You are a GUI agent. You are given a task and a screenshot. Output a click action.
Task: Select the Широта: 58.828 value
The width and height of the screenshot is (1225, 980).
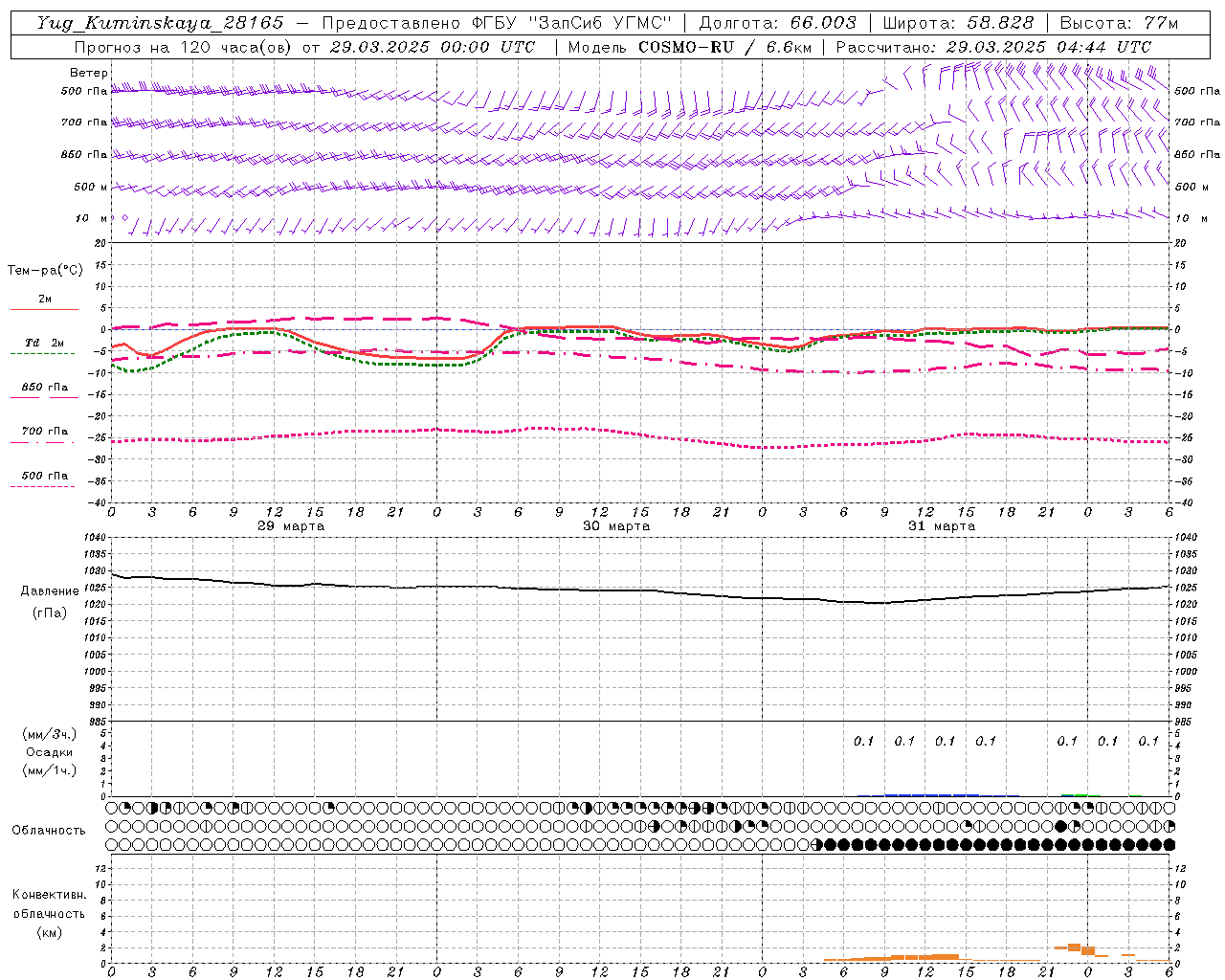(957, 23)
